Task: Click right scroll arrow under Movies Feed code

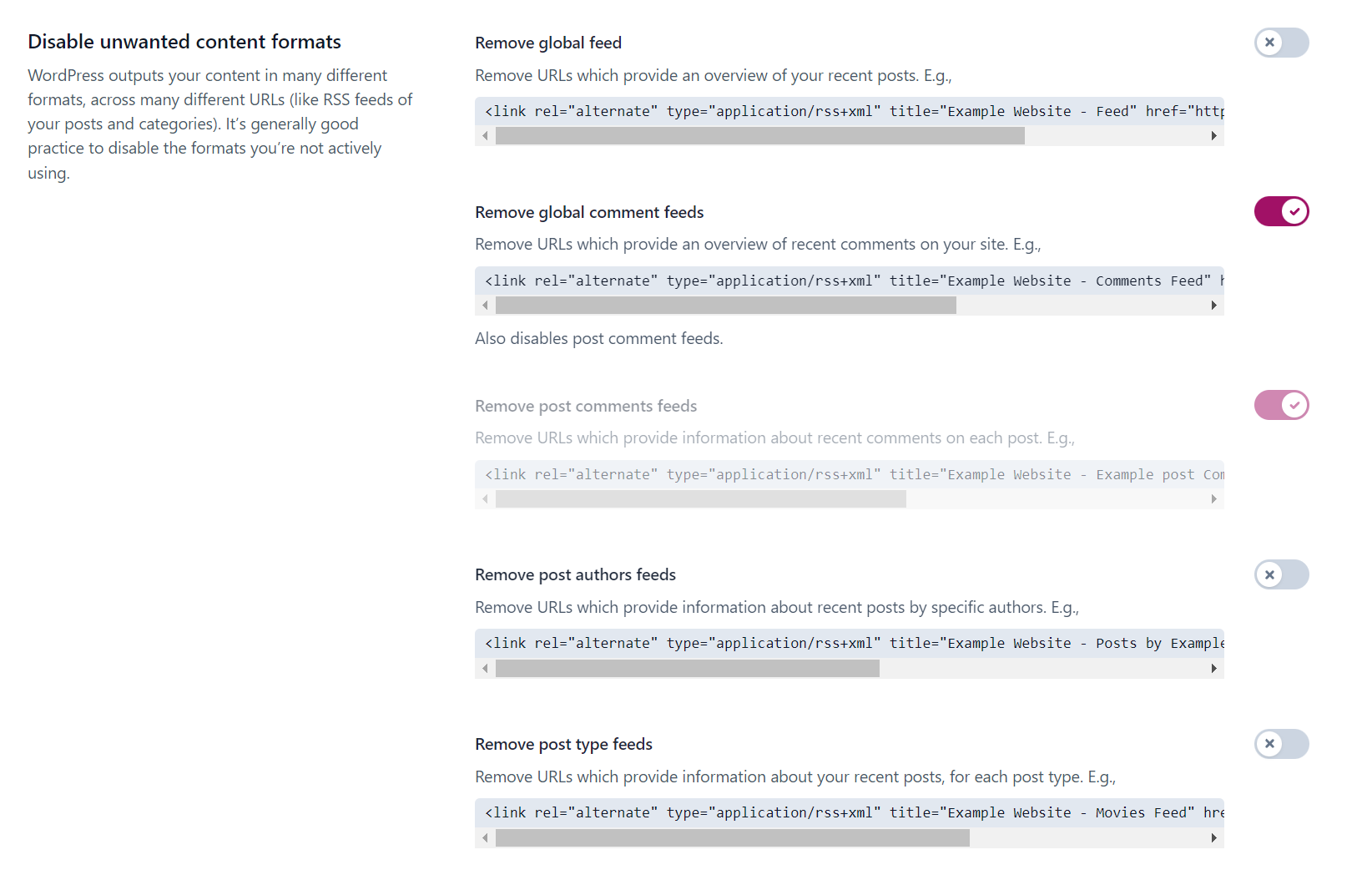Action: pyautogui.click(x=1214, y=838)
